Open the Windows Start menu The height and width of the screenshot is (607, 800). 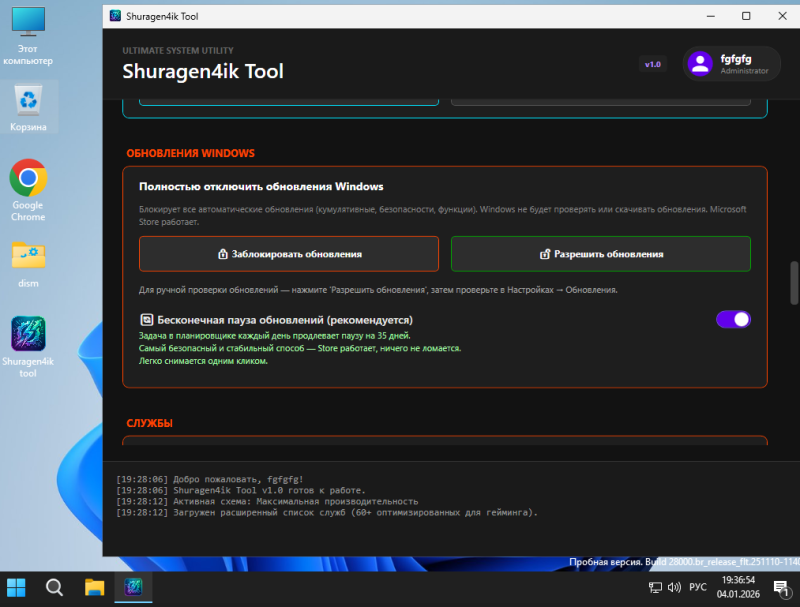pyautogui.click(x=17, y=587)
